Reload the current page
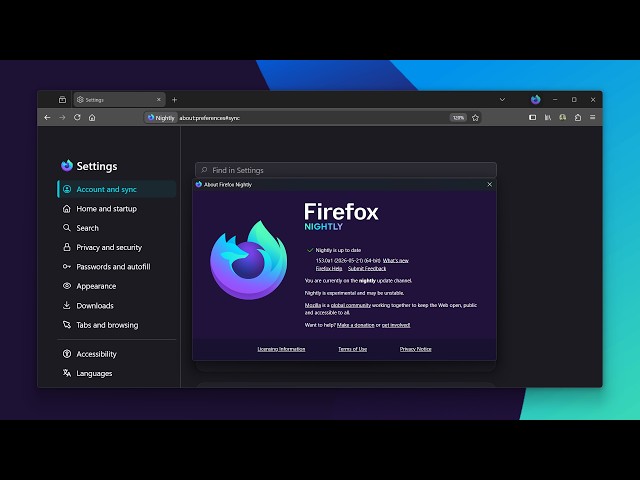This screenshot has width=640, height=480. [x=77, y=118]
